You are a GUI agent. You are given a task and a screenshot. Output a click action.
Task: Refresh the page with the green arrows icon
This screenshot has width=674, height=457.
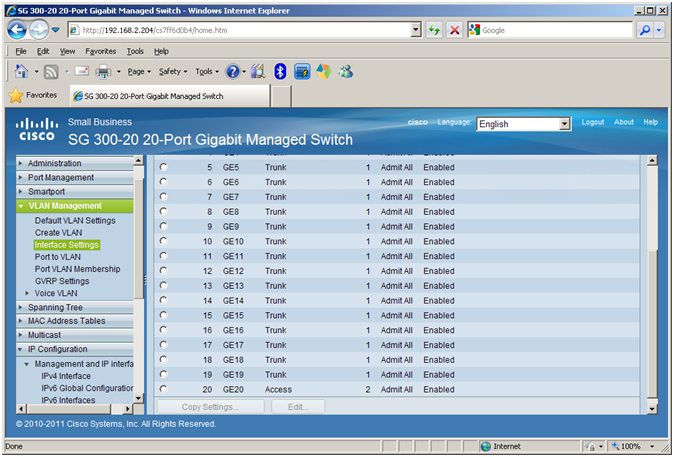(x=434, y=30)
